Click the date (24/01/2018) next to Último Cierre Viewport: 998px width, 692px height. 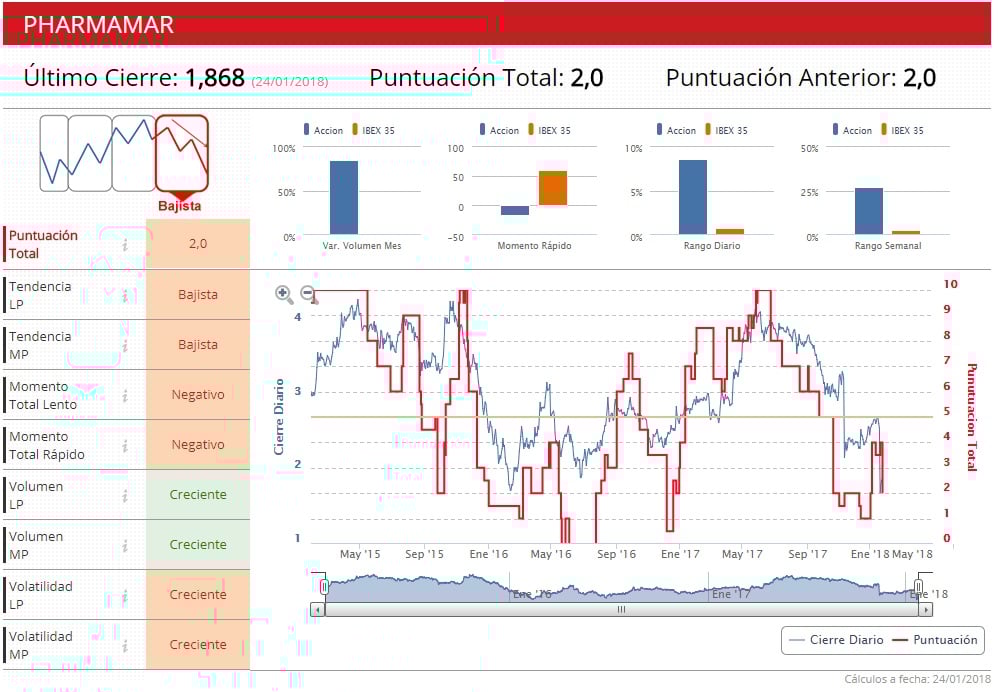pyautogui.click(x=290, y=81)
